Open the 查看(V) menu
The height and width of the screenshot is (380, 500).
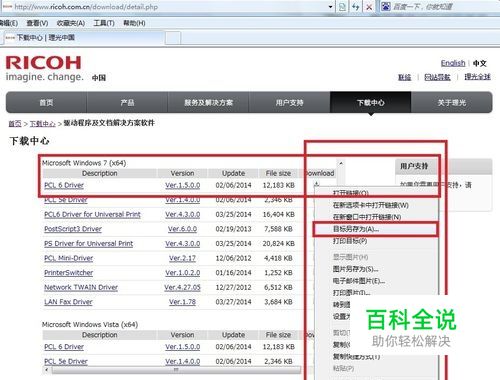tap(37, 23)
